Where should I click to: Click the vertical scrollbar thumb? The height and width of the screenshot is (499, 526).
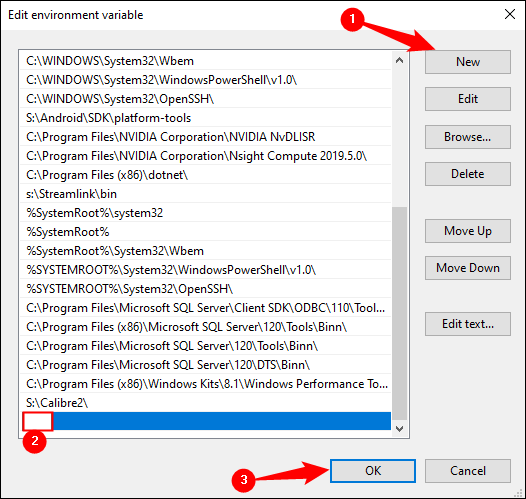pos(399,314)
